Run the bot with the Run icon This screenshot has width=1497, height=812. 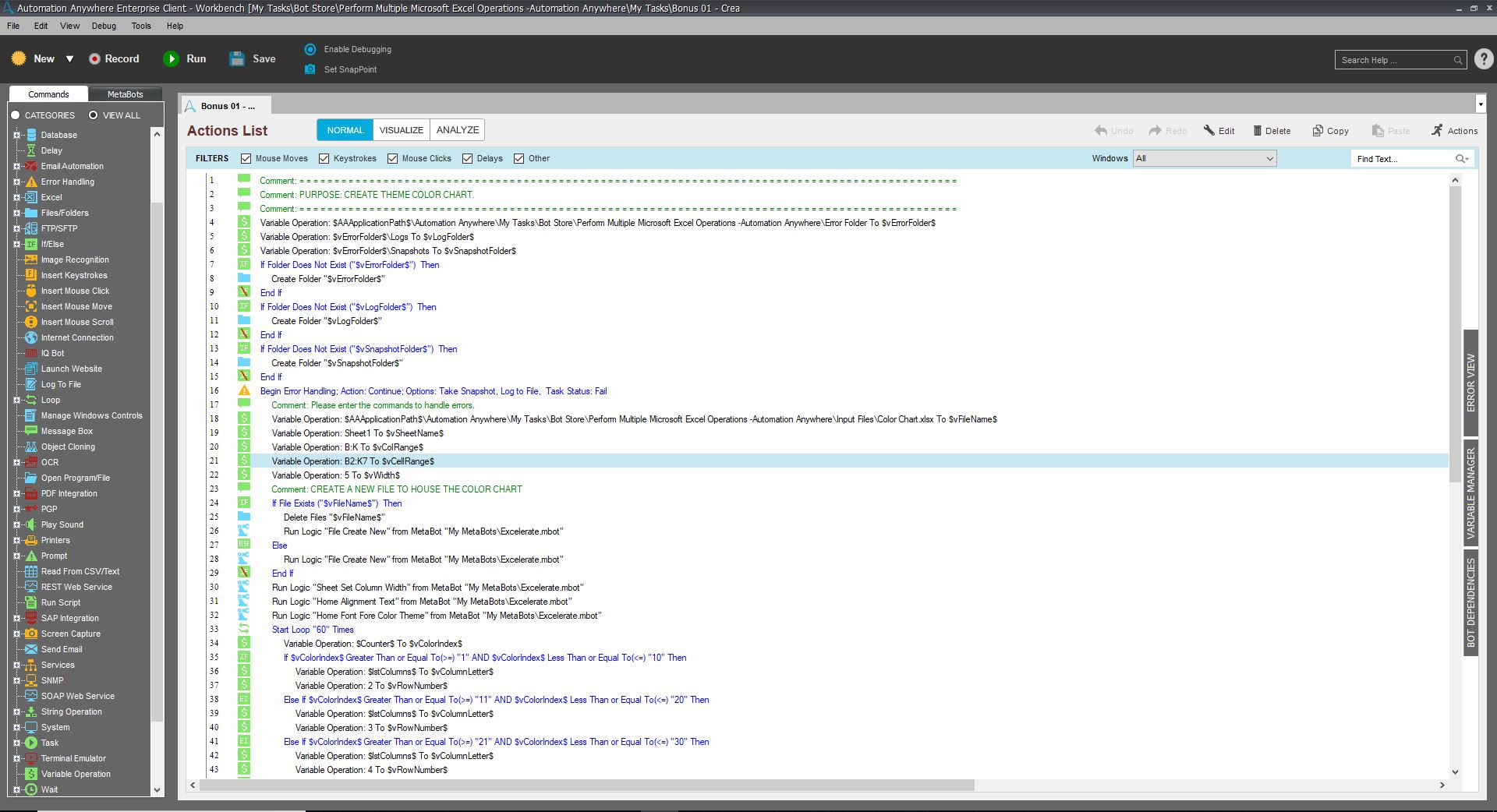click(x=171, y=58)
